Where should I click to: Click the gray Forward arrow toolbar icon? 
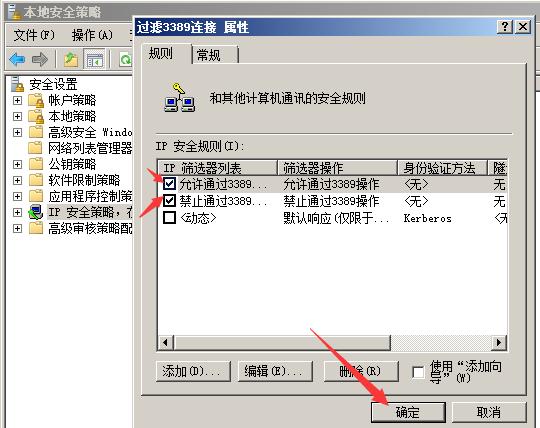(40, 59)
